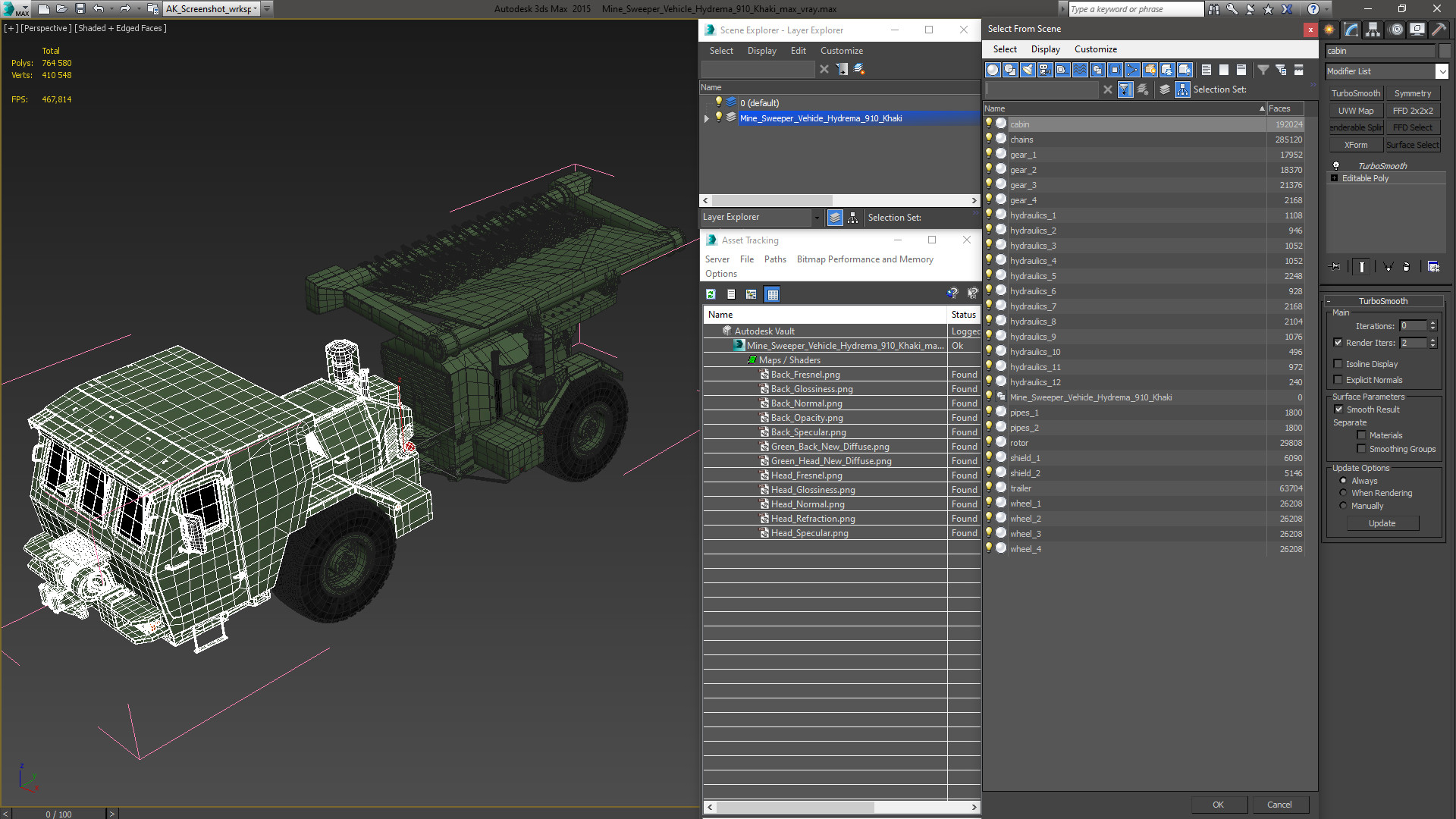Image resolution: width=1456 pixels, height=819 pixels.
Task: Enable Smooth Result checkbox
Action: tap(1339, 409)
